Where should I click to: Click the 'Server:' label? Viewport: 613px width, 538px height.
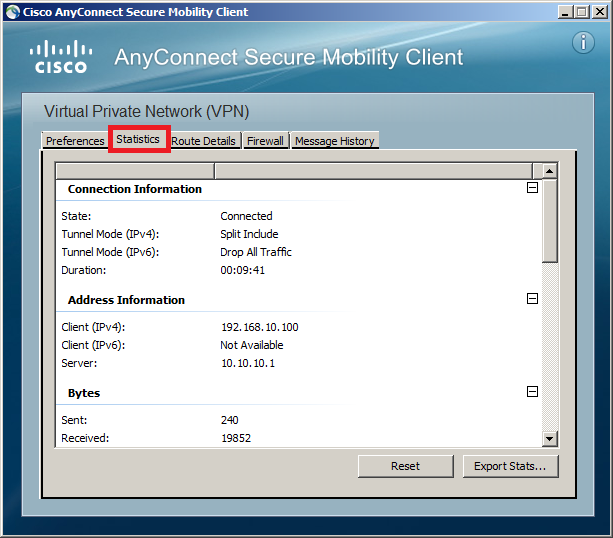tap(79, 363)
